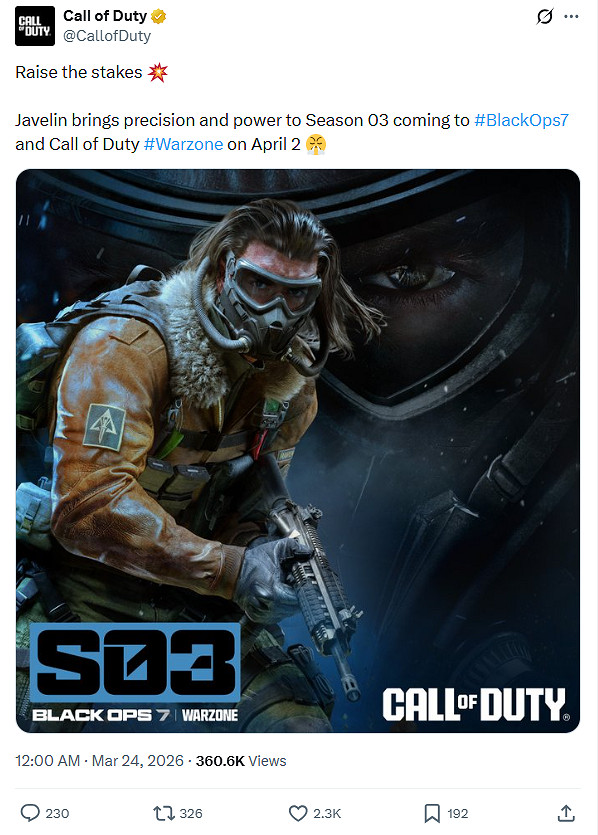Click the Call of Duty profile avatar

pyautogui.click(x=35, y=26)
